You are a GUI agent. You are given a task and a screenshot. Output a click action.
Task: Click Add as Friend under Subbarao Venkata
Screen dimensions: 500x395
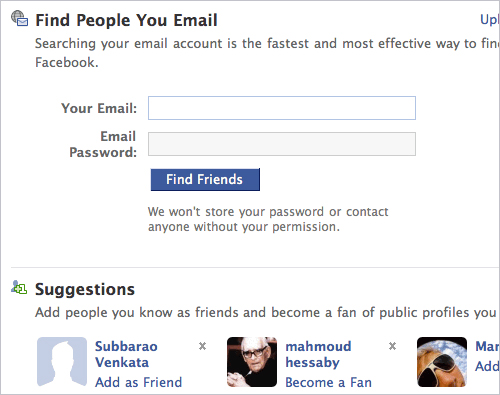click(x=139, y=382)
